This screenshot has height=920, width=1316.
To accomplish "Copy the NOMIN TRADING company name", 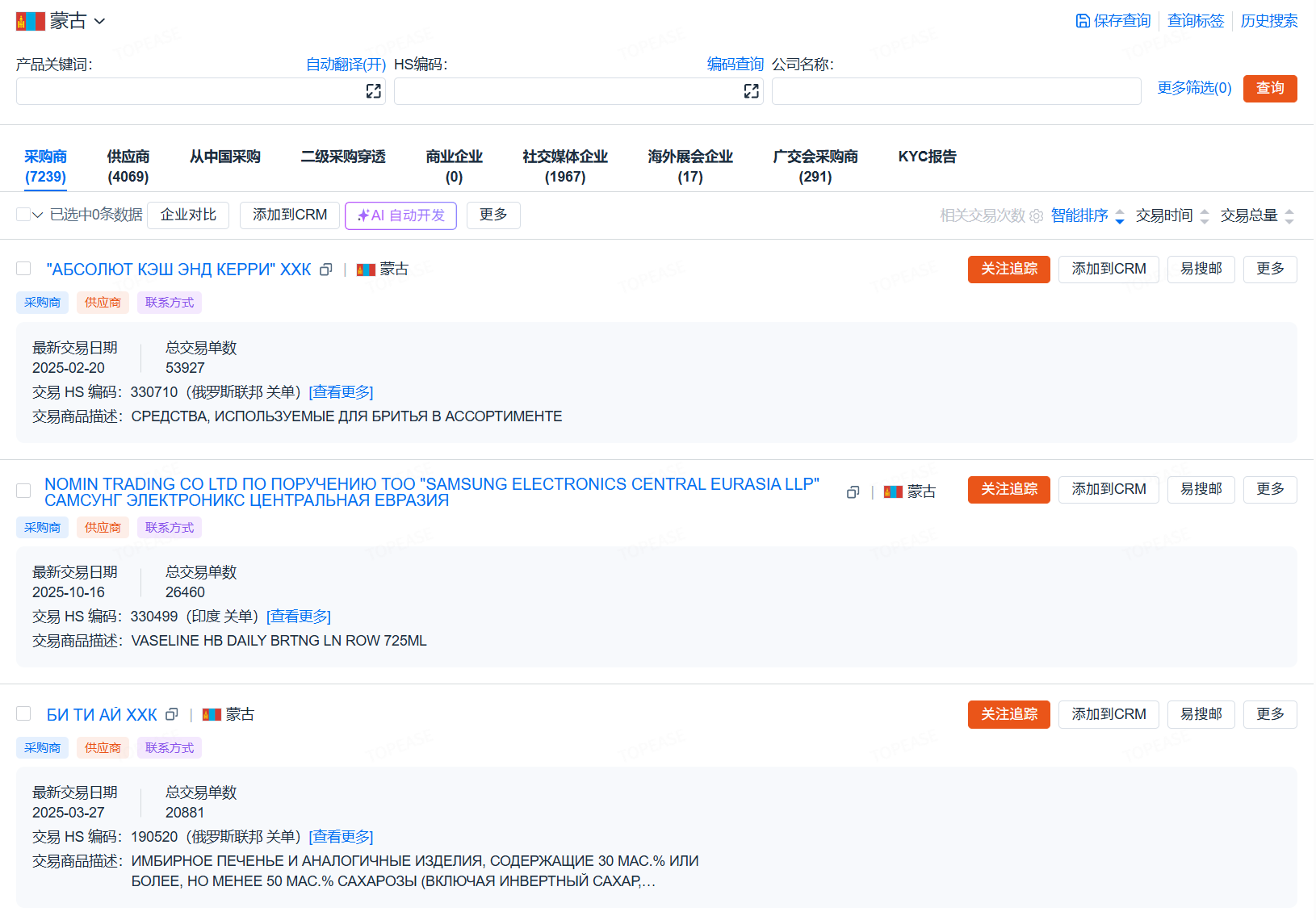I will coord(853,492).
